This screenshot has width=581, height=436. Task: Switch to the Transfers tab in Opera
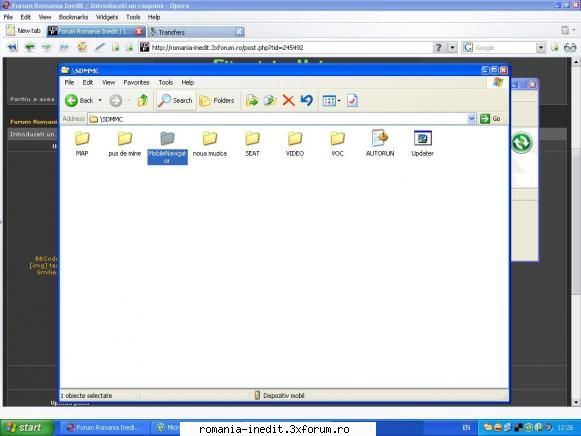point(196,32)
